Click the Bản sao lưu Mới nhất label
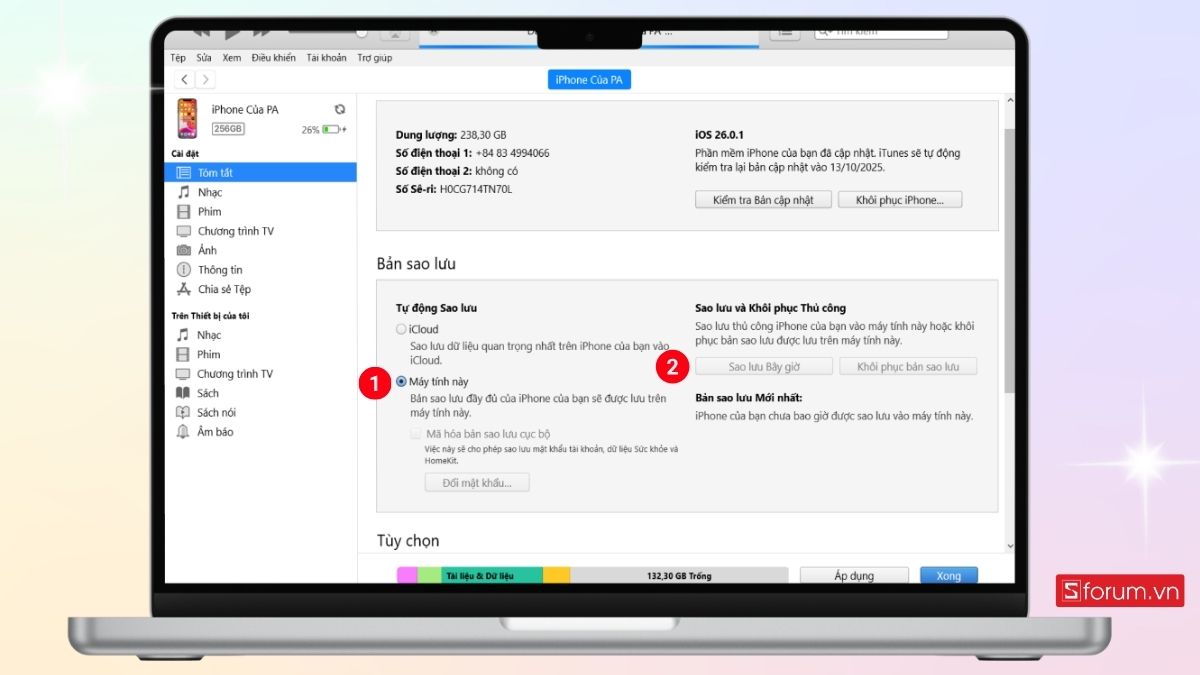 [x=749, y=397]
